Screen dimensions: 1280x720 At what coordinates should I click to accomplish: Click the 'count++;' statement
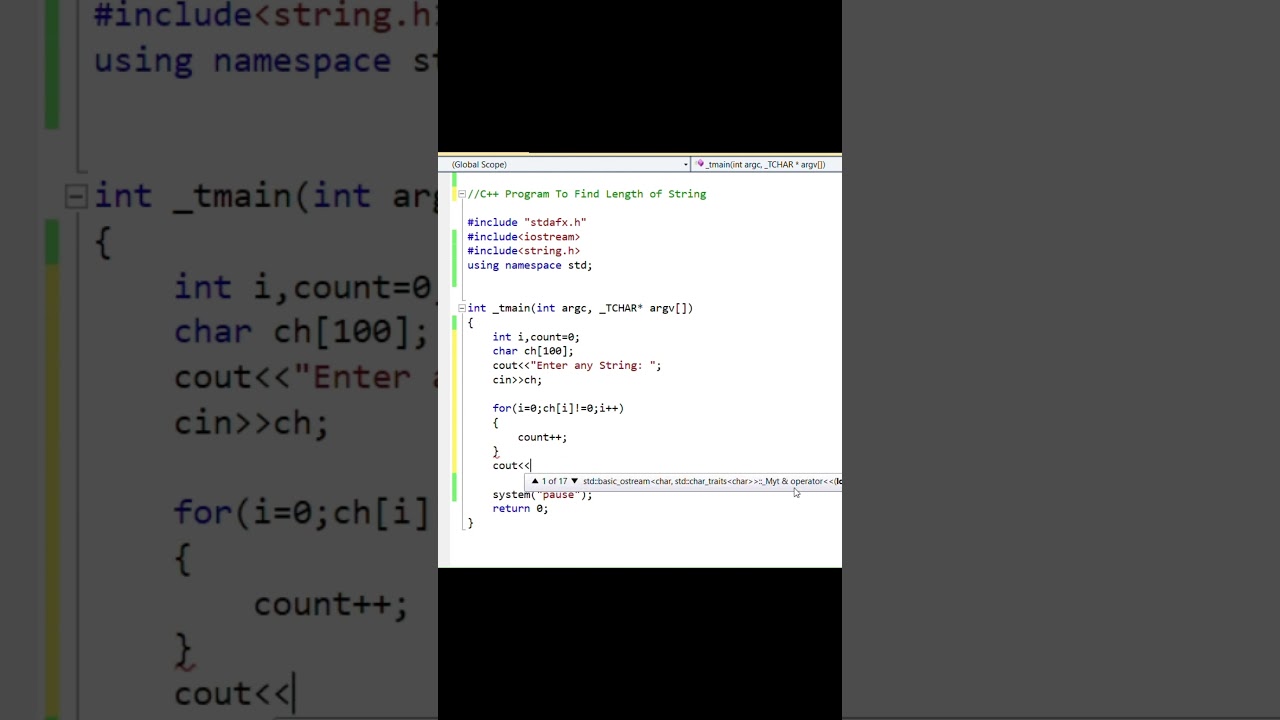click(x=543, y=437)
